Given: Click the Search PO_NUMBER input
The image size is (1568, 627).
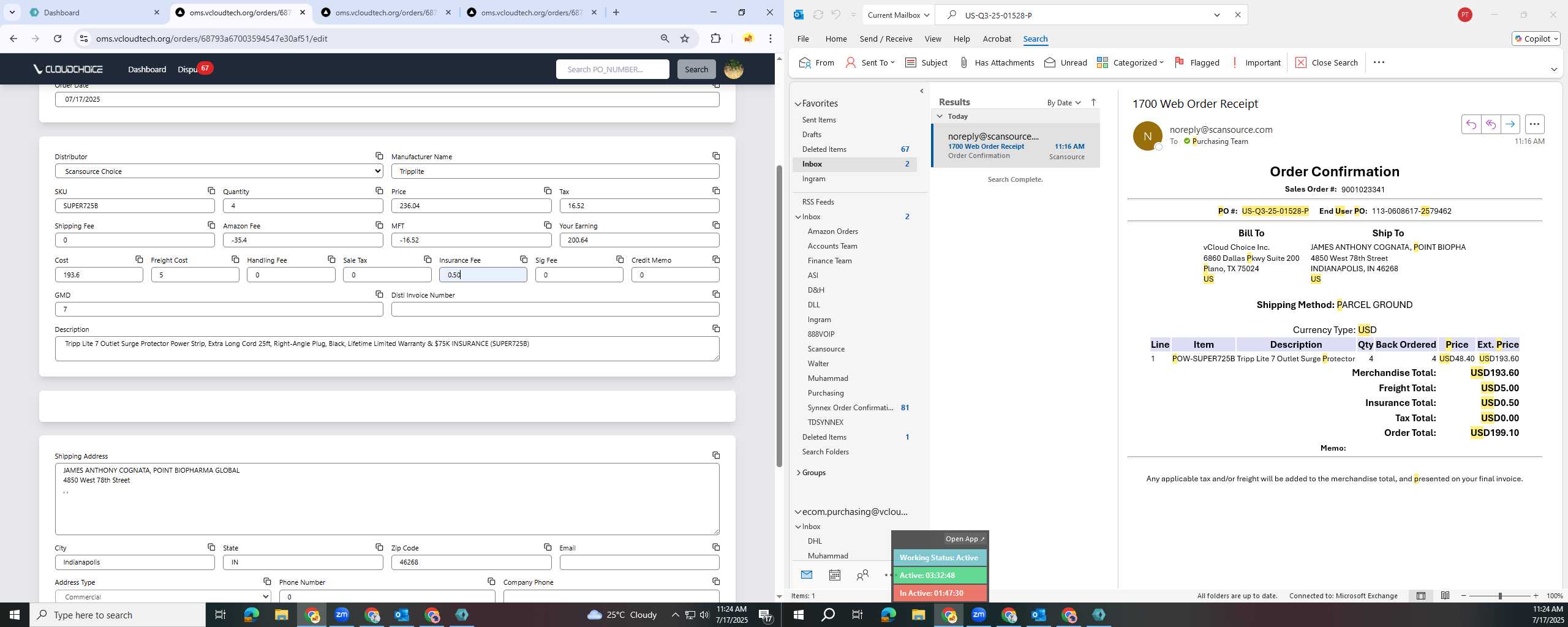Looking at the screenshot, I should 612,69.
